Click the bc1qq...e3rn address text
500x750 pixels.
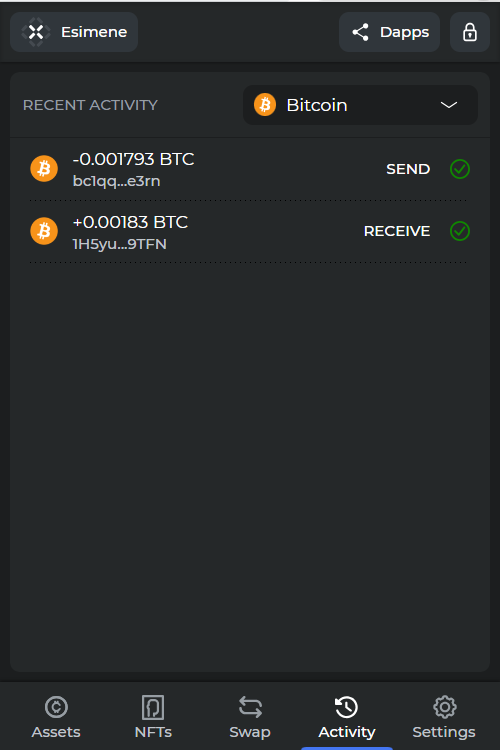(116, 181)
